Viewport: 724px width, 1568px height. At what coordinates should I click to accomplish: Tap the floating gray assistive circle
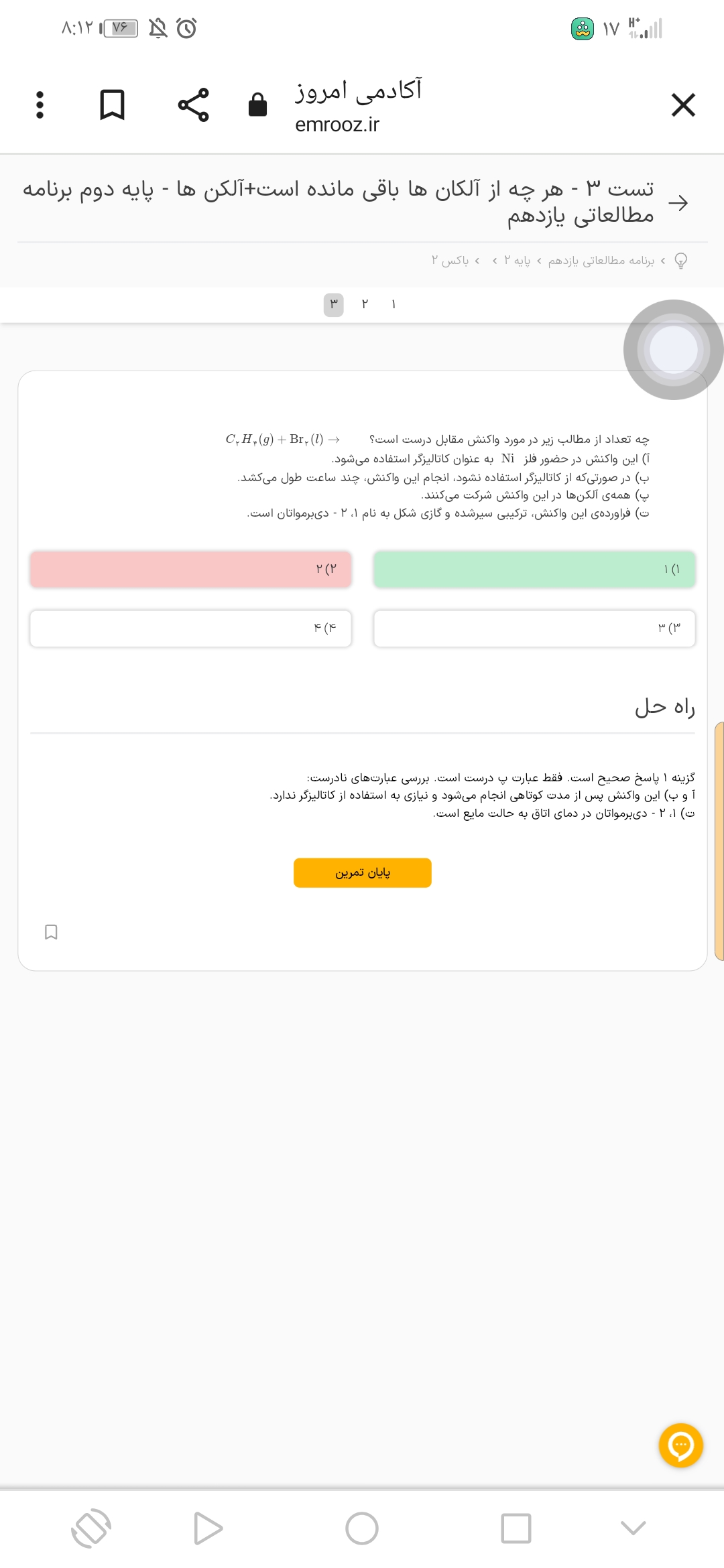click(x=673, y=350)
